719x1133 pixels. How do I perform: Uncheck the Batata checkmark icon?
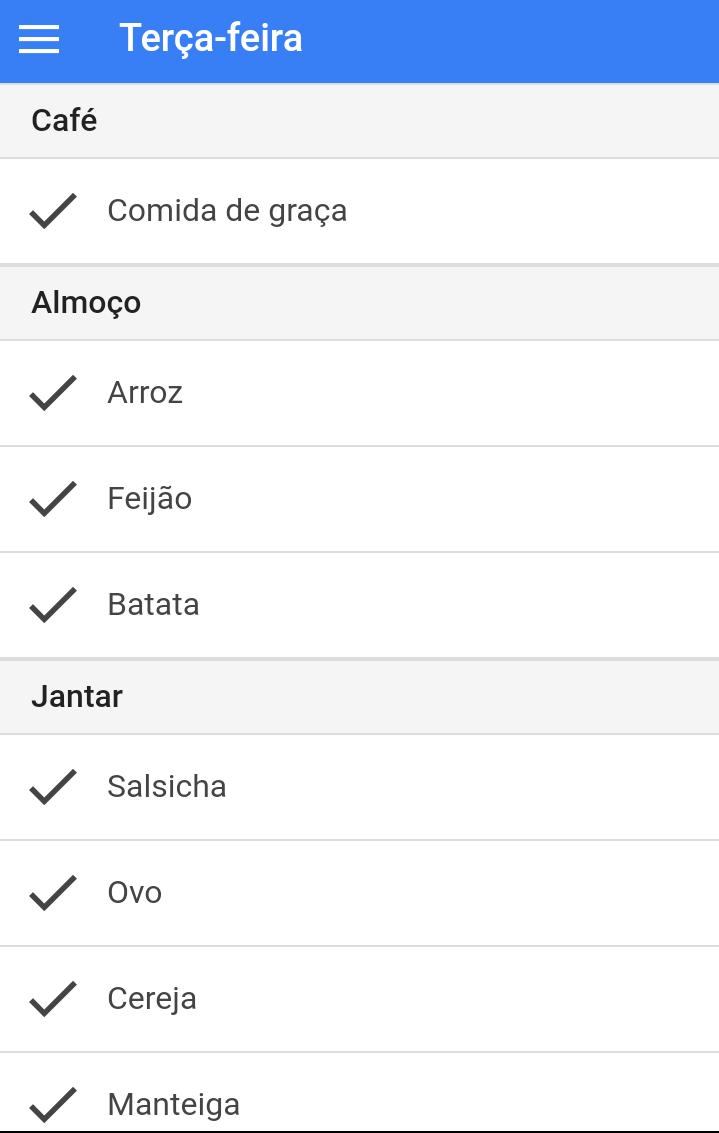[x=53, y=605]
